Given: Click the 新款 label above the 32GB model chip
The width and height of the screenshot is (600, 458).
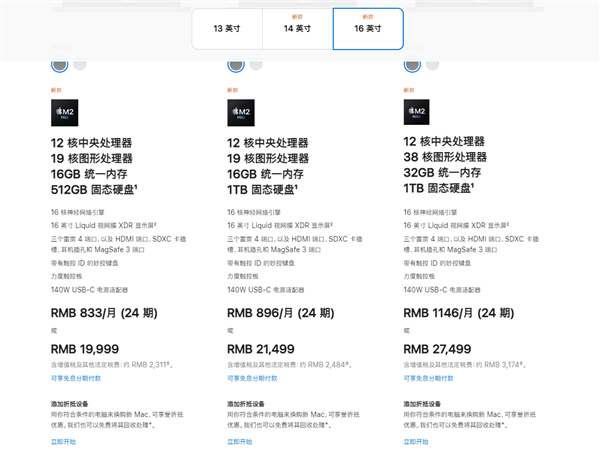Looking at the screenshot, I should point(408,89).
